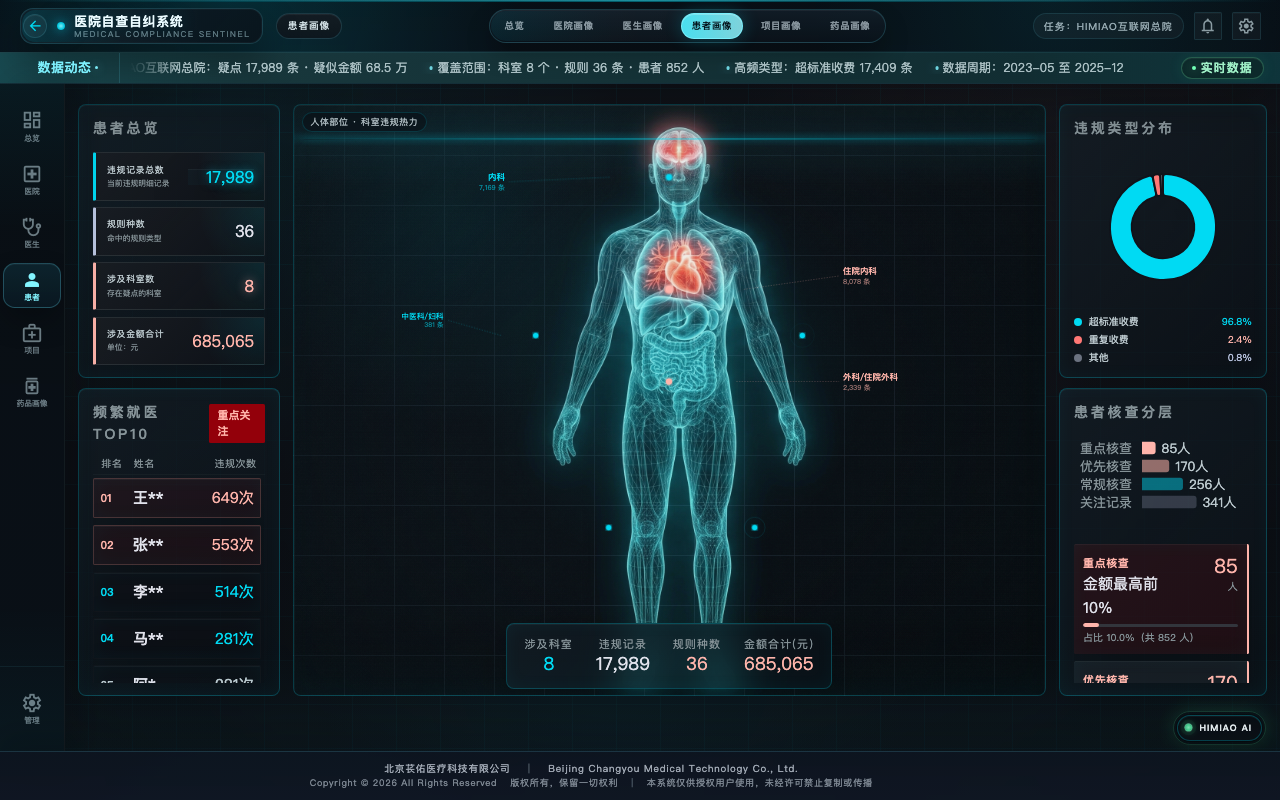Click the back arrow button
The width and height of the screenshot is (1280, 800).
[36, 26]
